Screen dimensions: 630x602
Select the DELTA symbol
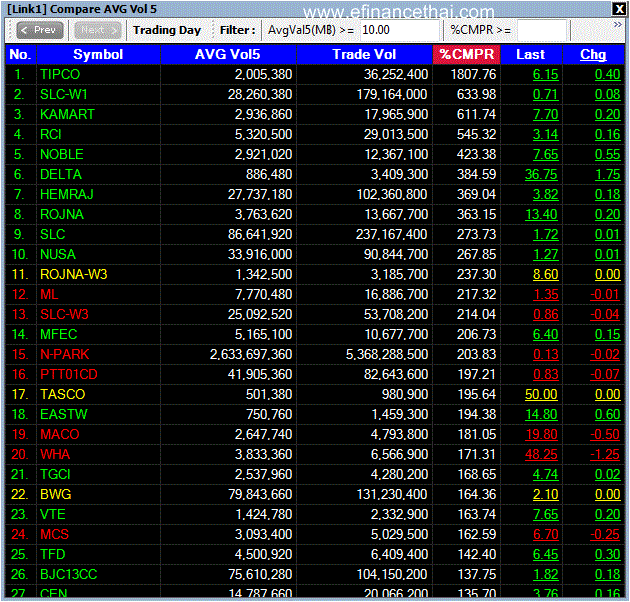click(61, 174)
